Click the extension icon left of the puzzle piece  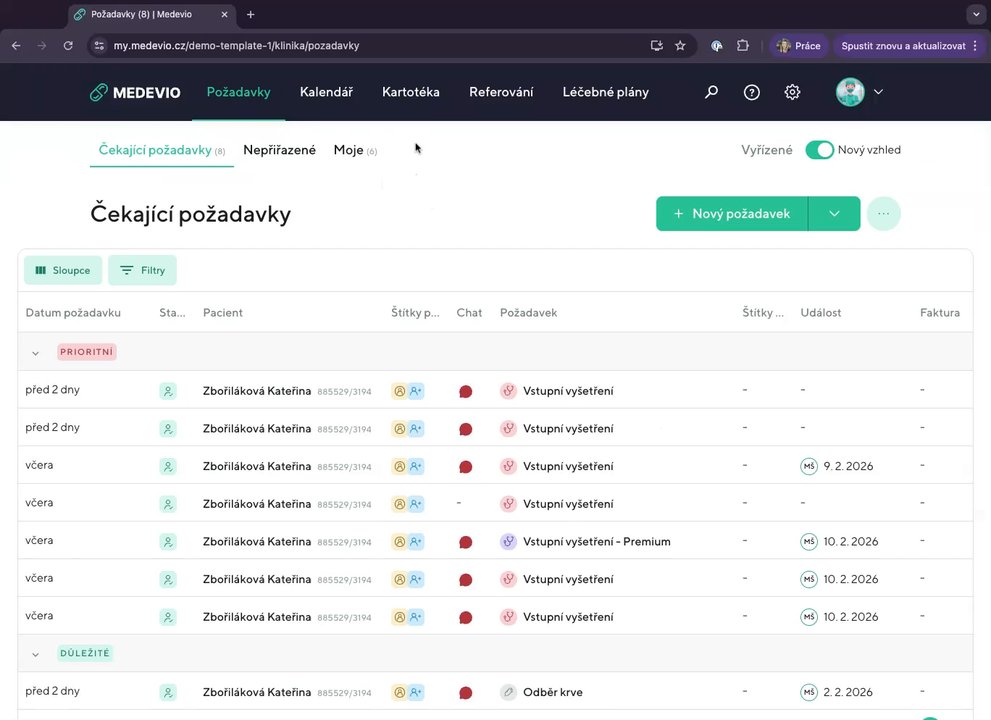click(717, 46)
